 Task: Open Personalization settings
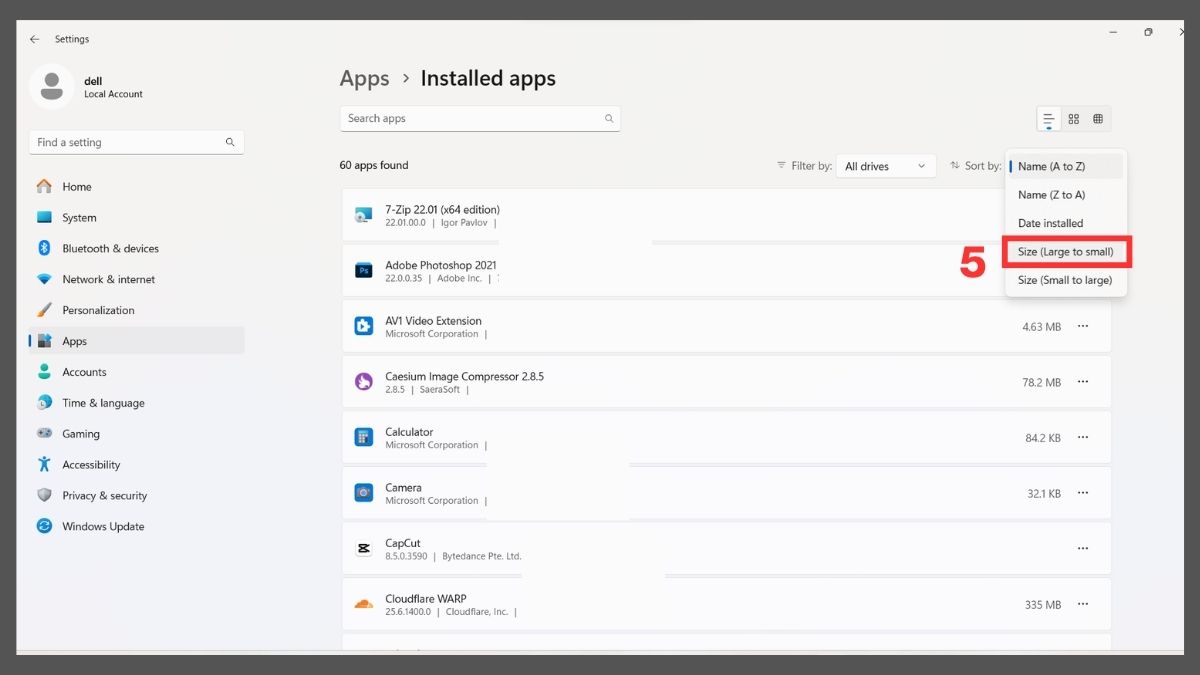click(136, 310)
